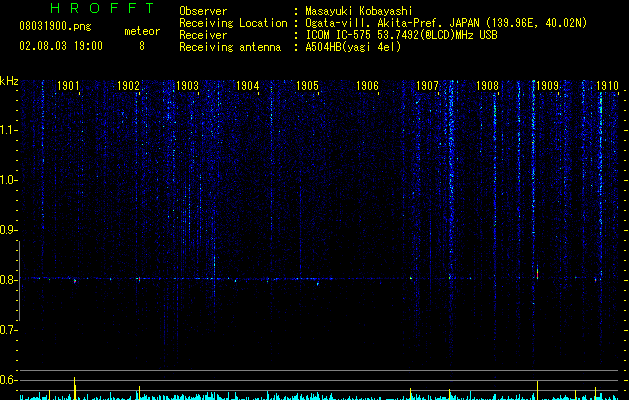
Task: Click the 1903 time marker
Action: pos(188,86)
